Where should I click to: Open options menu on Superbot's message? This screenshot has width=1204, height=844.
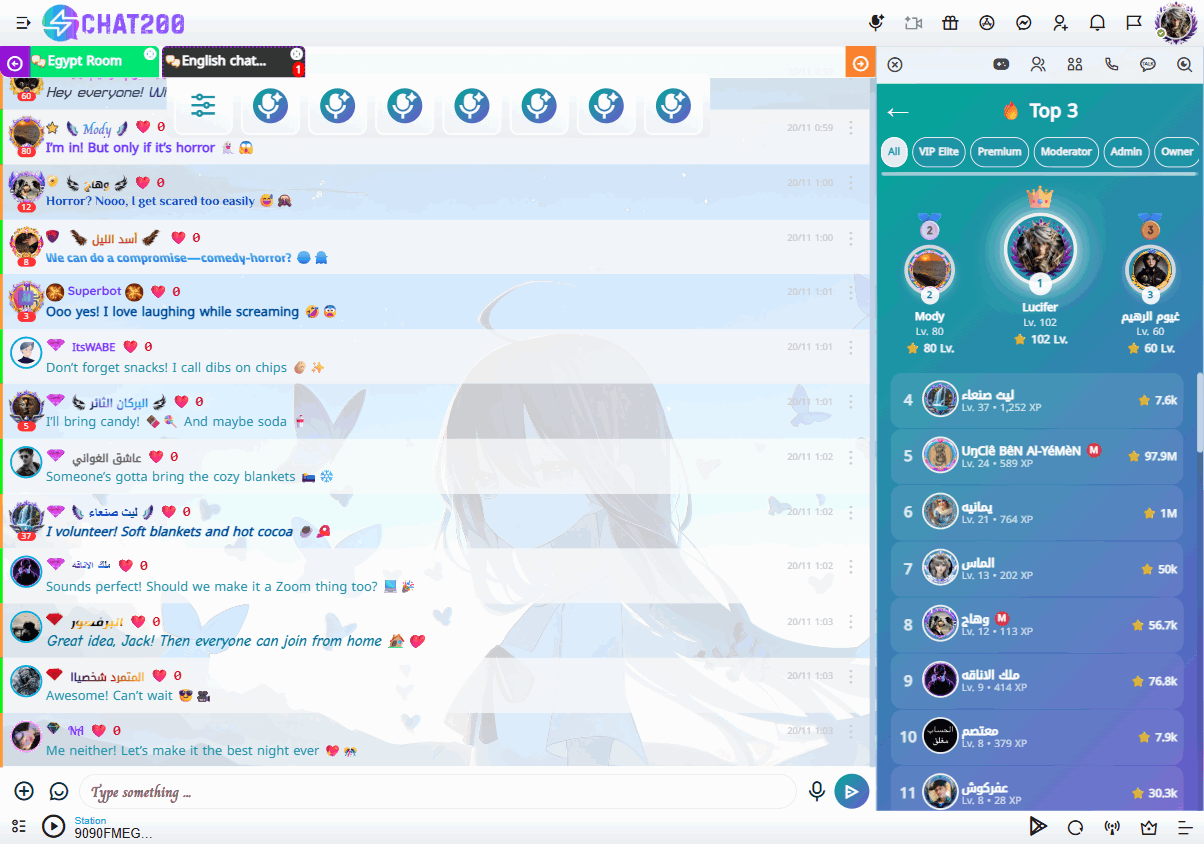click(851, 293)
